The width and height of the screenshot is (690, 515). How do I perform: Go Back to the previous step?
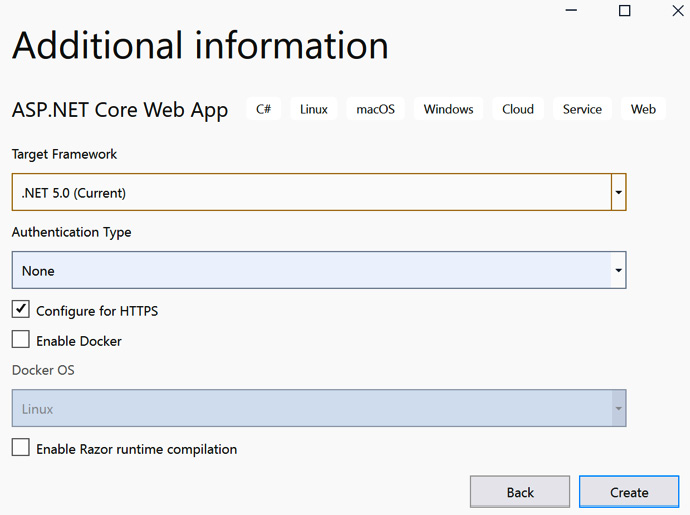520,492
